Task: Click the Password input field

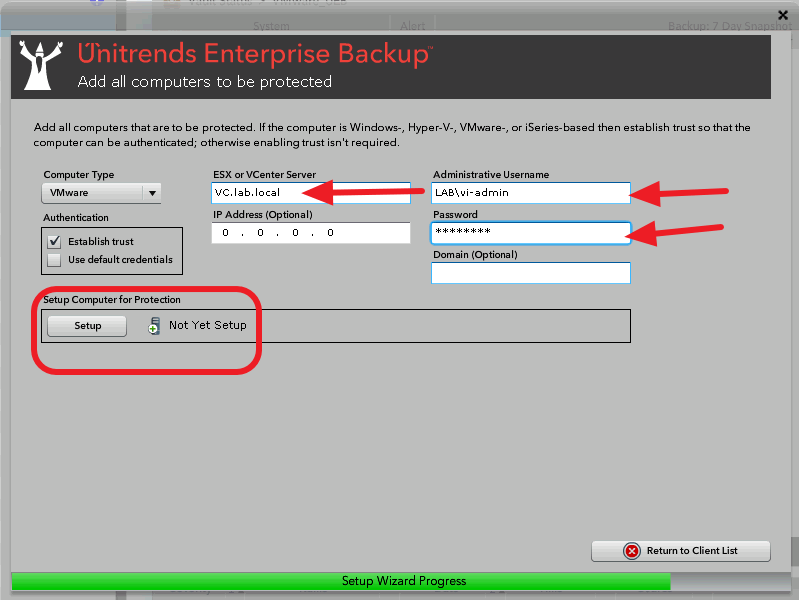Action: click(x=531, y=233)
